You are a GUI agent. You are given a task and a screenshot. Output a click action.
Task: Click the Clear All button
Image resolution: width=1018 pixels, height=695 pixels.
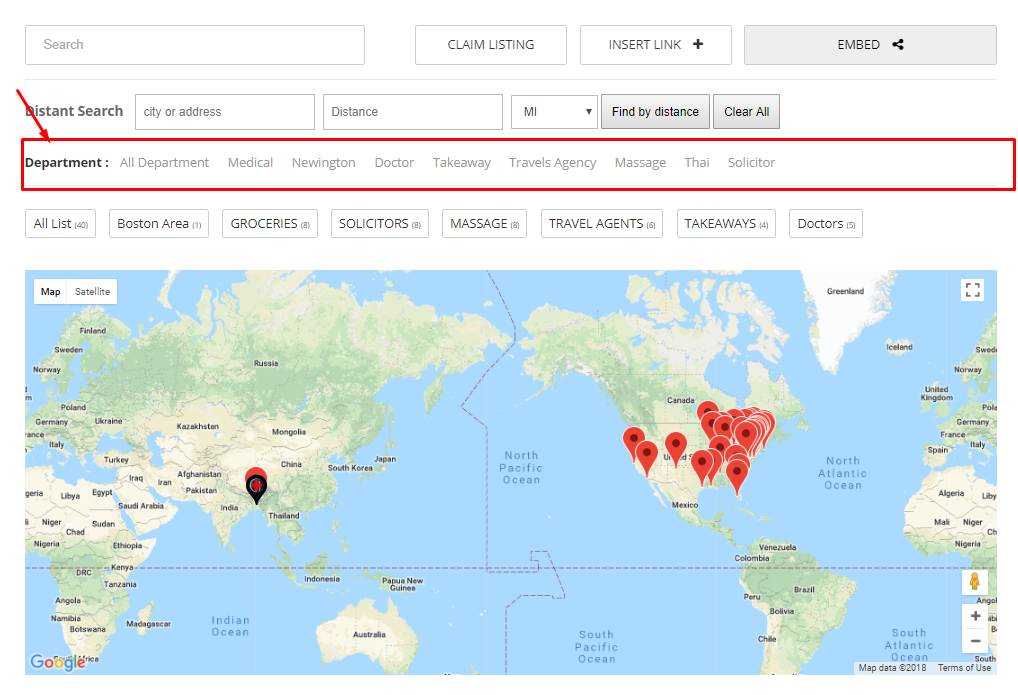click(747, 112)
